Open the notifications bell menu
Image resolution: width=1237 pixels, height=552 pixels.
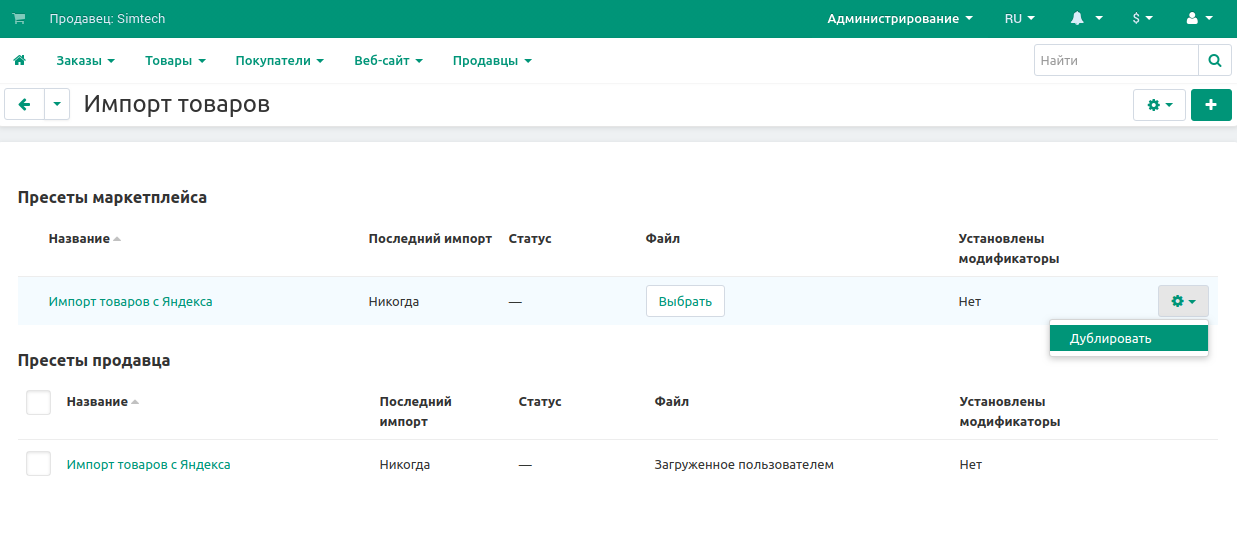click(1086, 19)
